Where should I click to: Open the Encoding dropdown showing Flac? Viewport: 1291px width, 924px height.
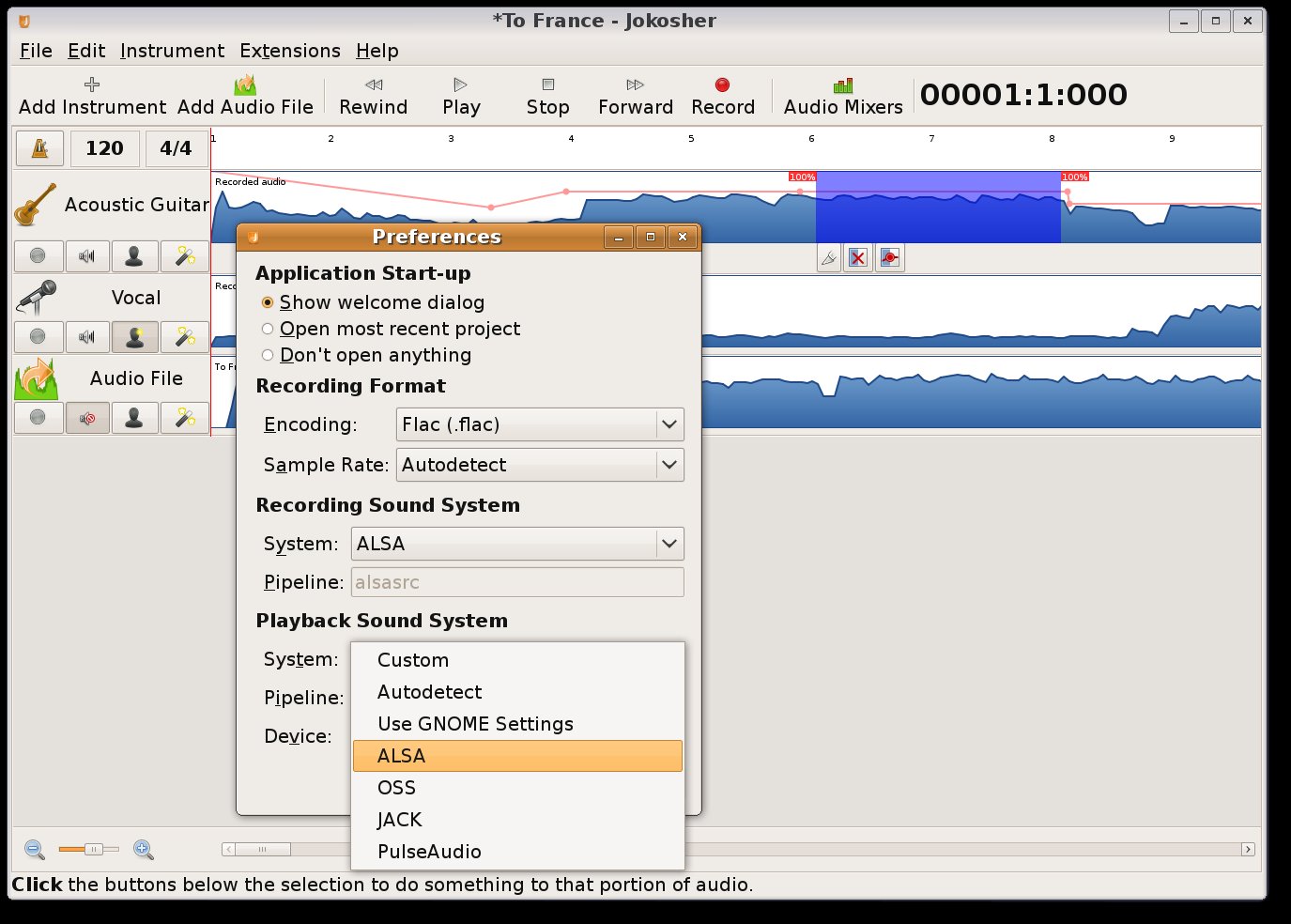[540, 424]
